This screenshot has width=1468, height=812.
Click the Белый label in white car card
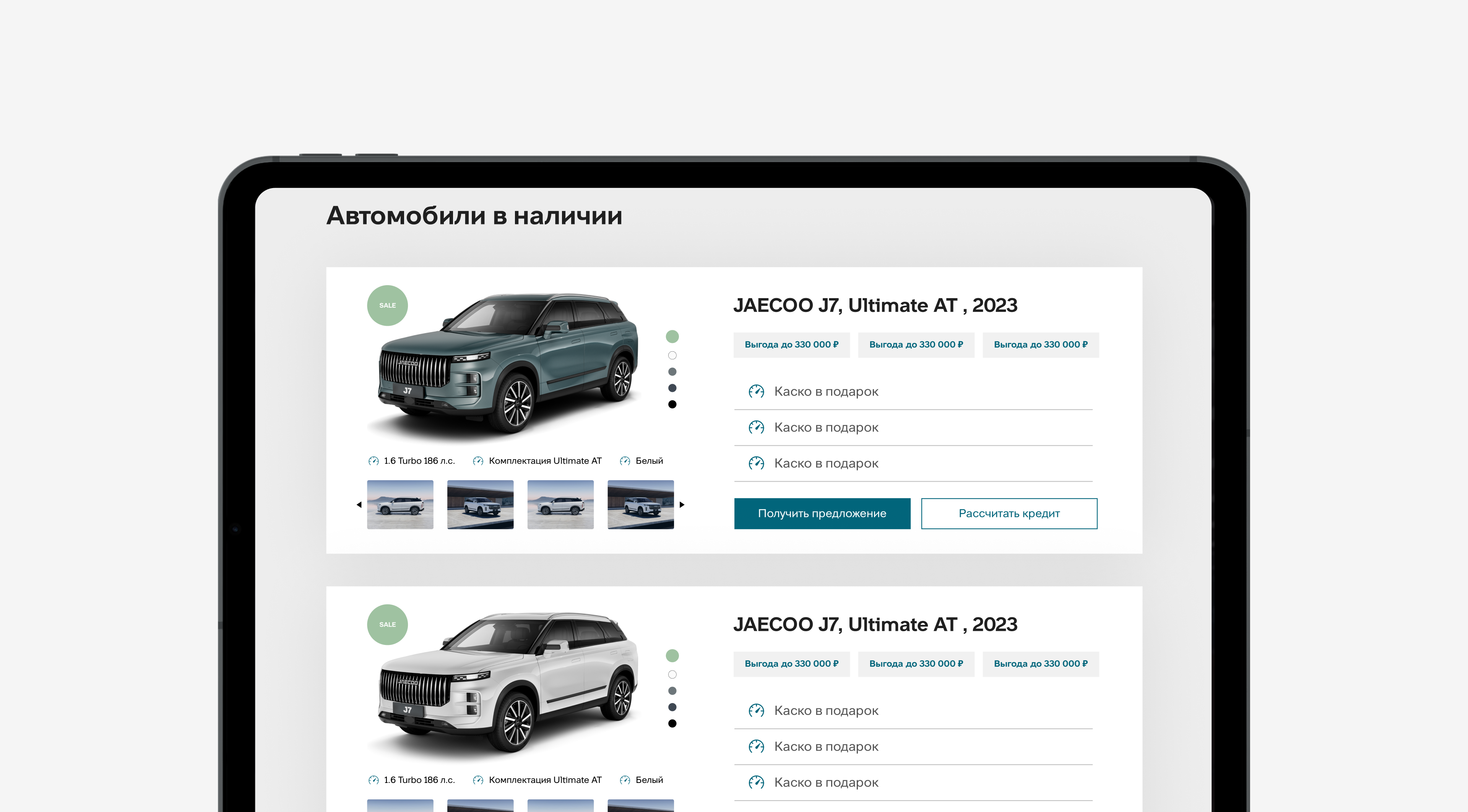click(x=649, y=780)
